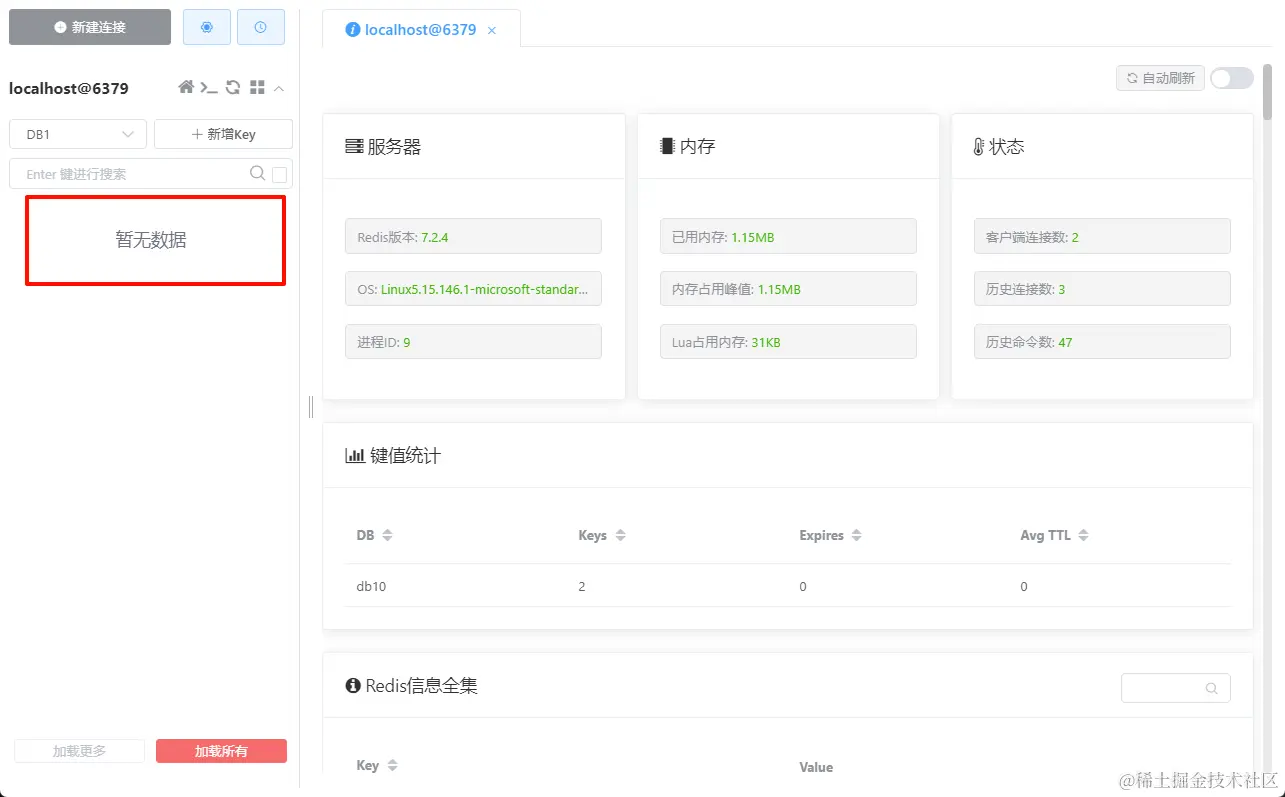Click the 进程ID: 9 field

(473, 342)
